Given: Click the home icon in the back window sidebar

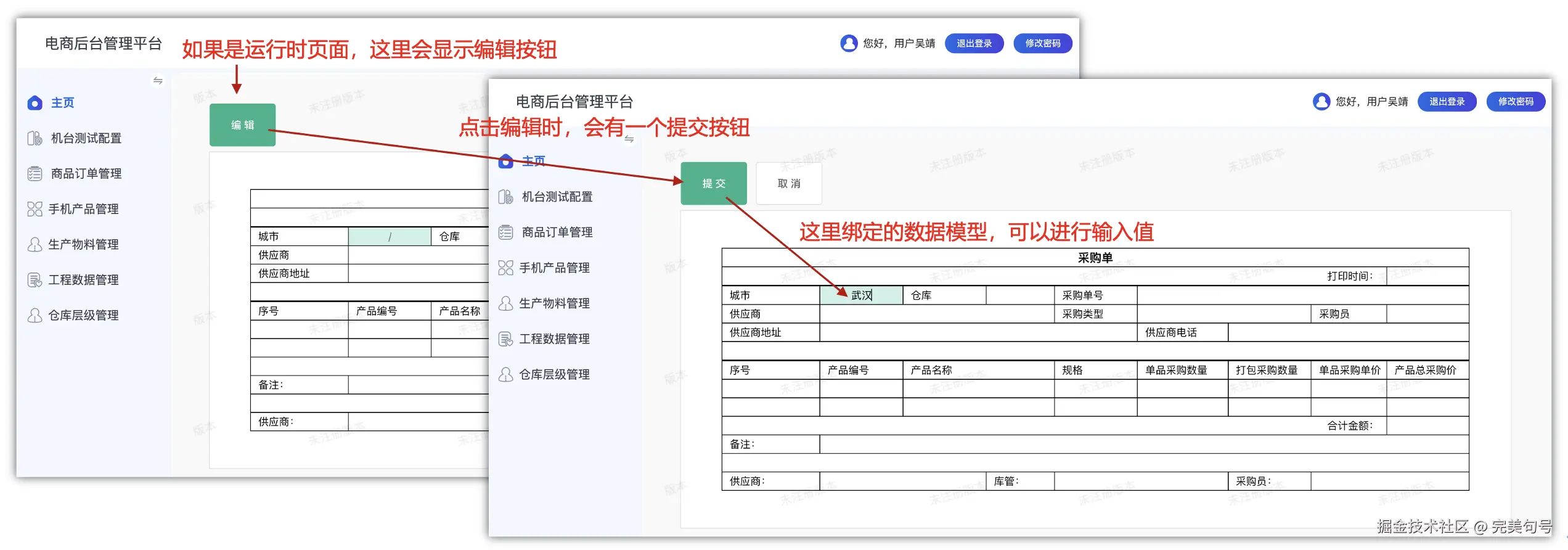Looking at the screenshot, I should pyautogui.click(x=35, y=103).
